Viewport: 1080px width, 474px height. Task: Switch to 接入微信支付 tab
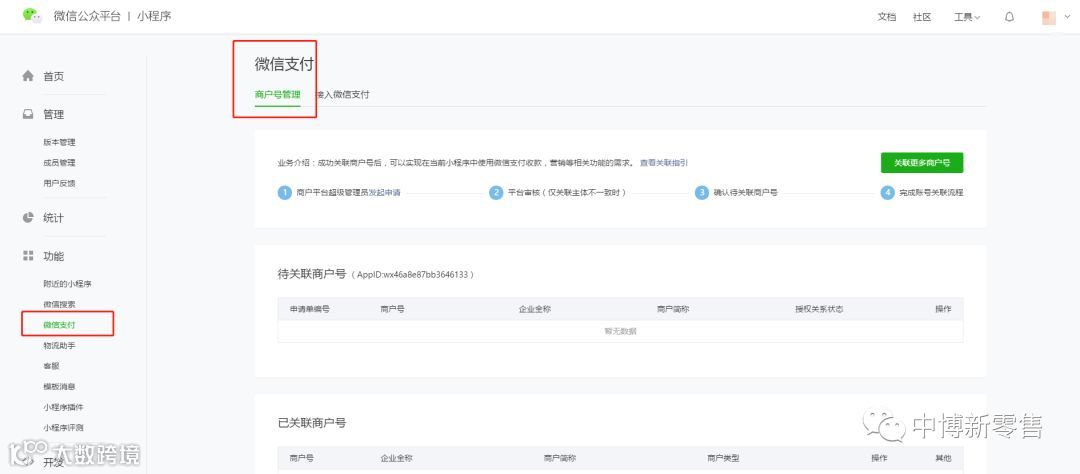pyautogui.click(x=344, y=94)
